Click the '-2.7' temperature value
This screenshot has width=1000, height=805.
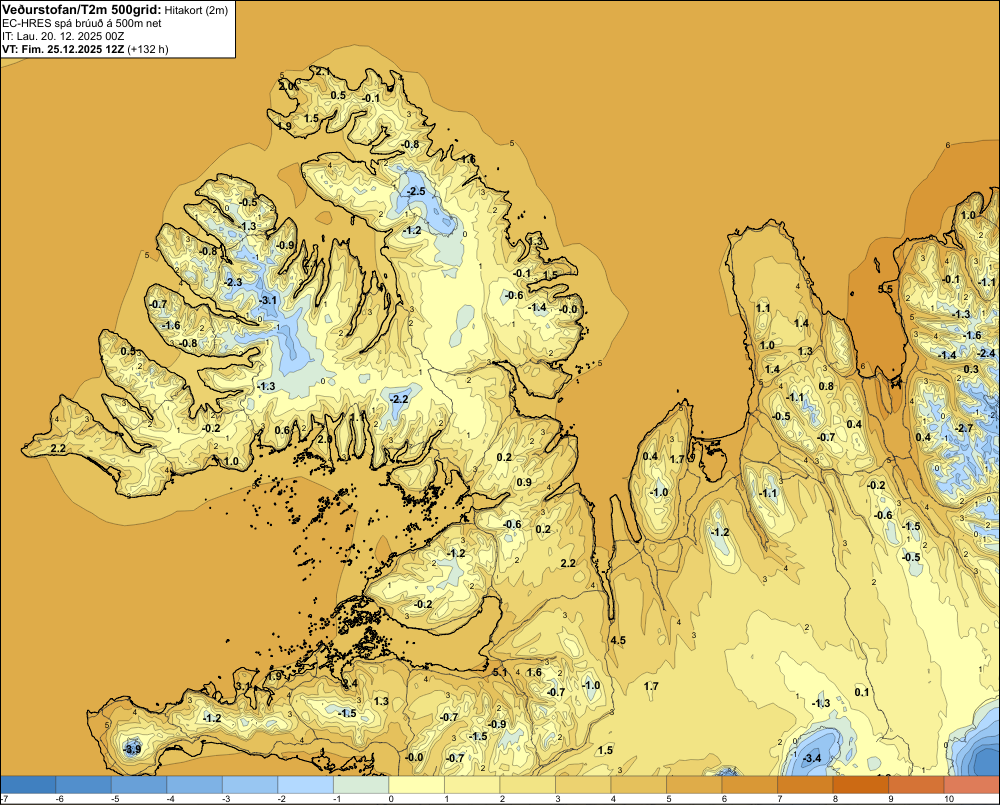(965, 428)
